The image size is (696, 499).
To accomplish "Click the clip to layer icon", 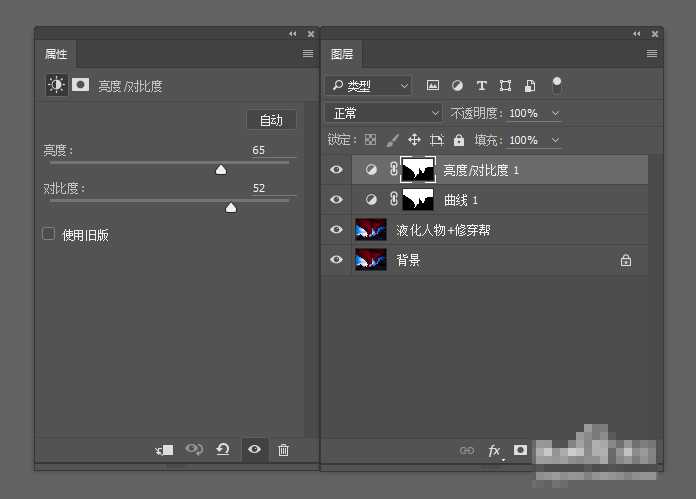I will click(165, 450).
